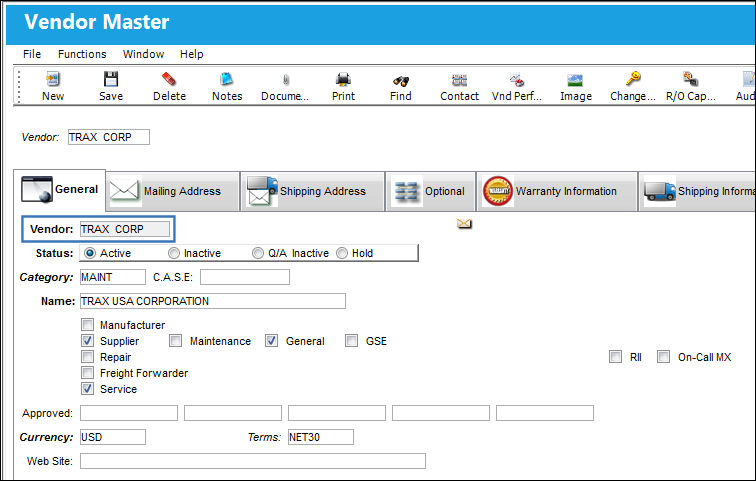Check the GSE checkbox
Screen dimensions: 756x481
(x=351, y=341)
